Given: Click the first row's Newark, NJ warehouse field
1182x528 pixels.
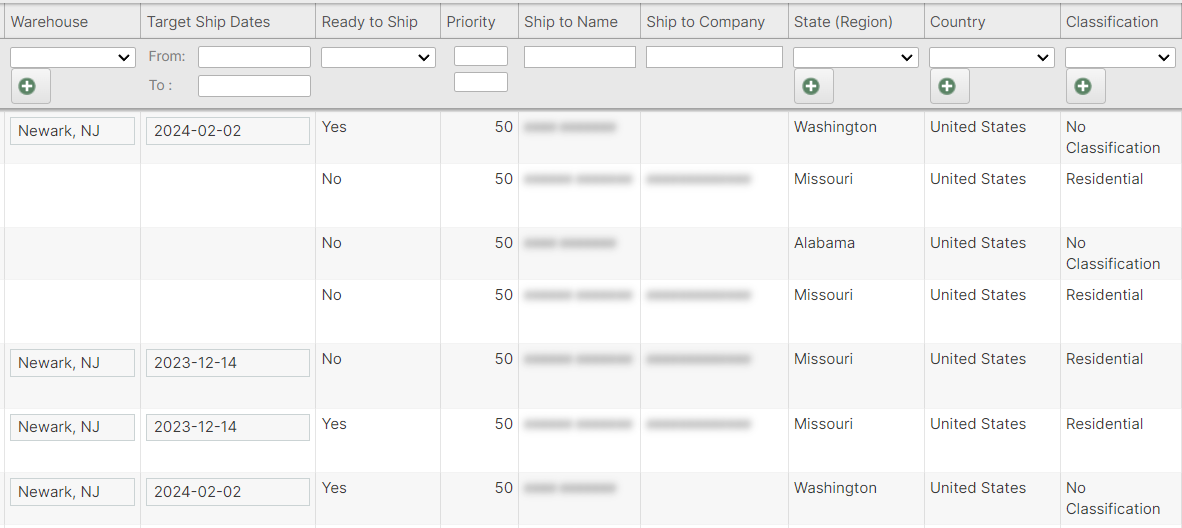Looking at the screenshot, I should pos(72,131).
